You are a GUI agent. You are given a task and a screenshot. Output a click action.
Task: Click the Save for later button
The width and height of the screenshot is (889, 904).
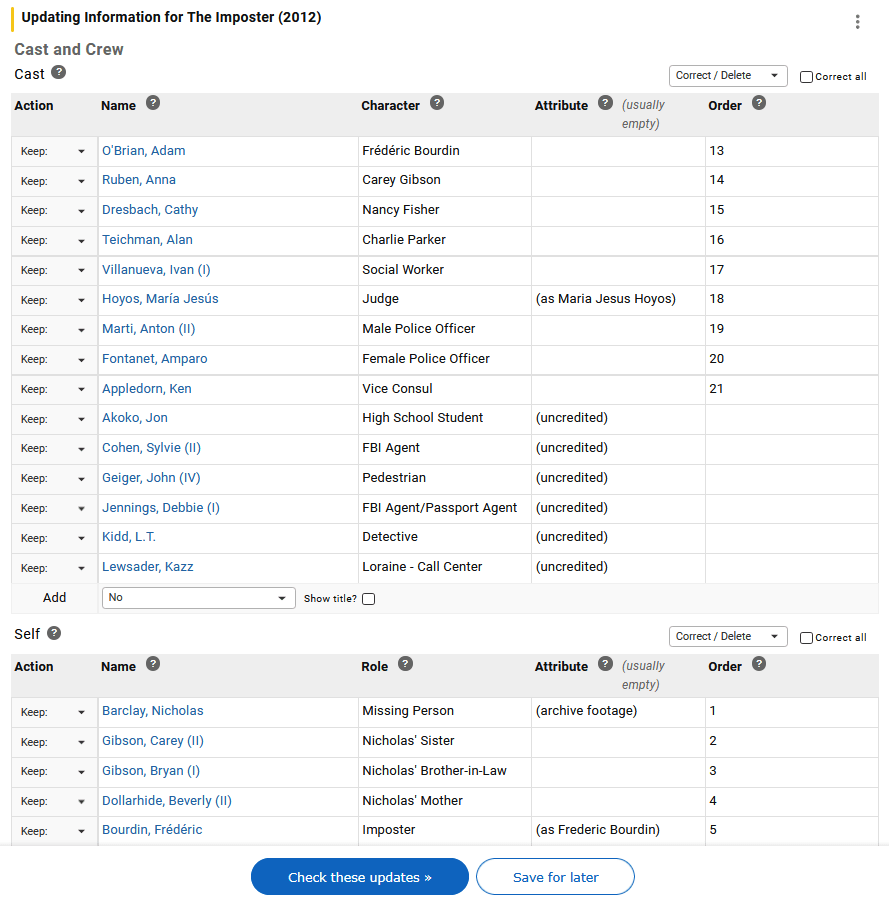pyautogui.click(x=555, y=876)
